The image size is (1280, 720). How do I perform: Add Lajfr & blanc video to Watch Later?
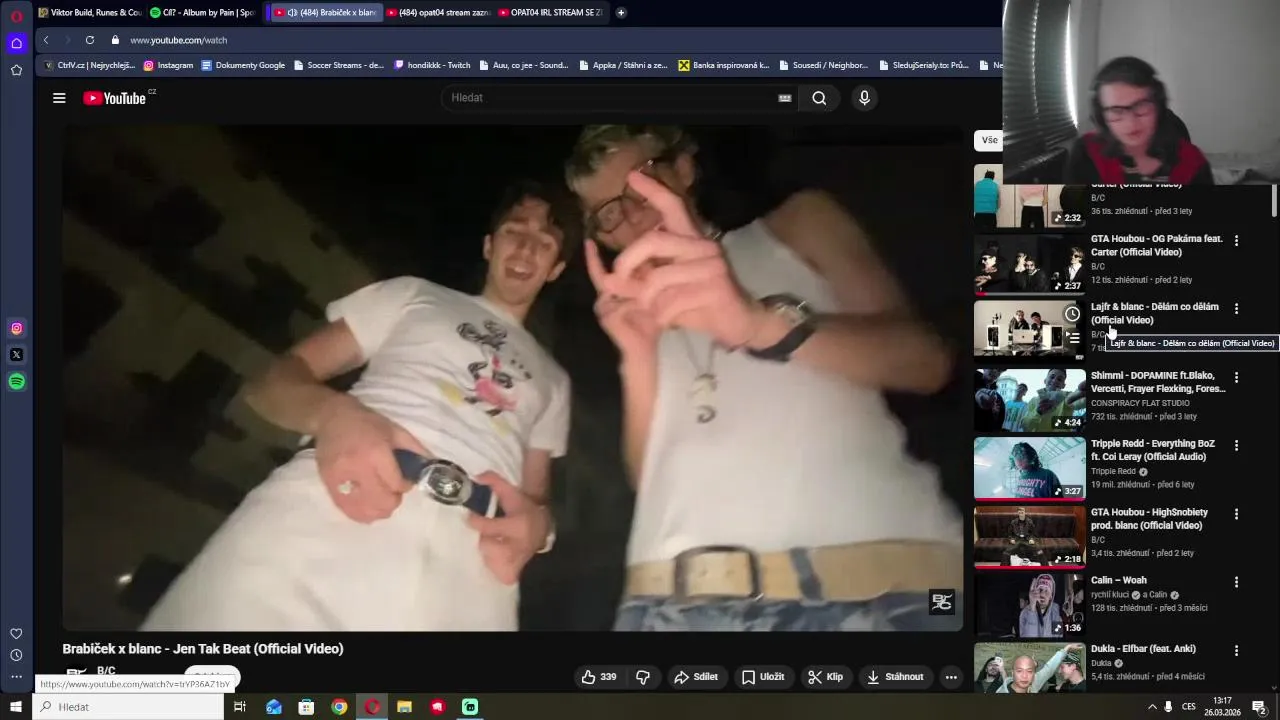click(x=1072, y=314)
